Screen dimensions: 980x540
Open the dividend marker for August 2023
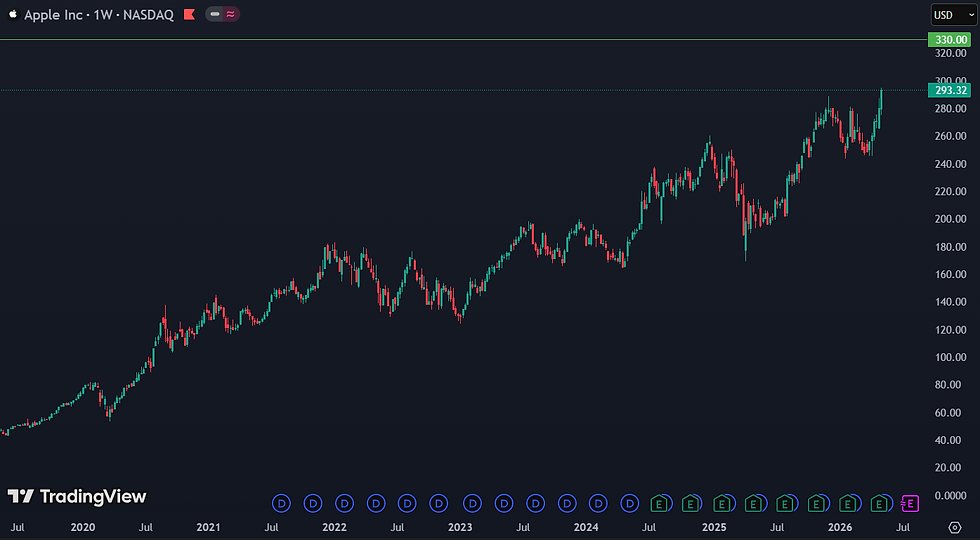pos(536,502)
